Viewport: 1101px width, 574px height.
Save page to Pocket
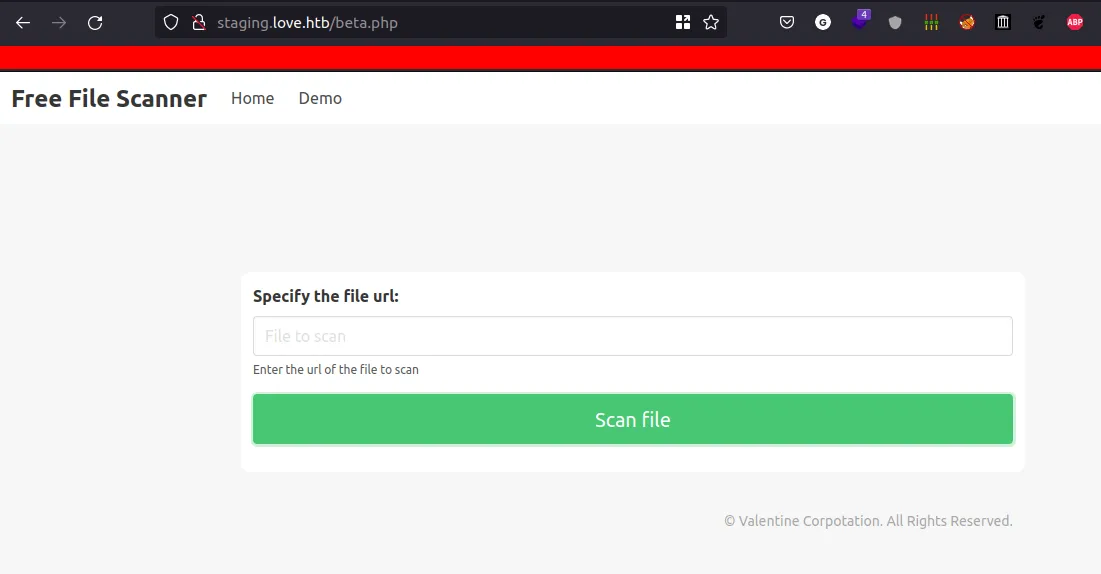click(x=787, y=22)
